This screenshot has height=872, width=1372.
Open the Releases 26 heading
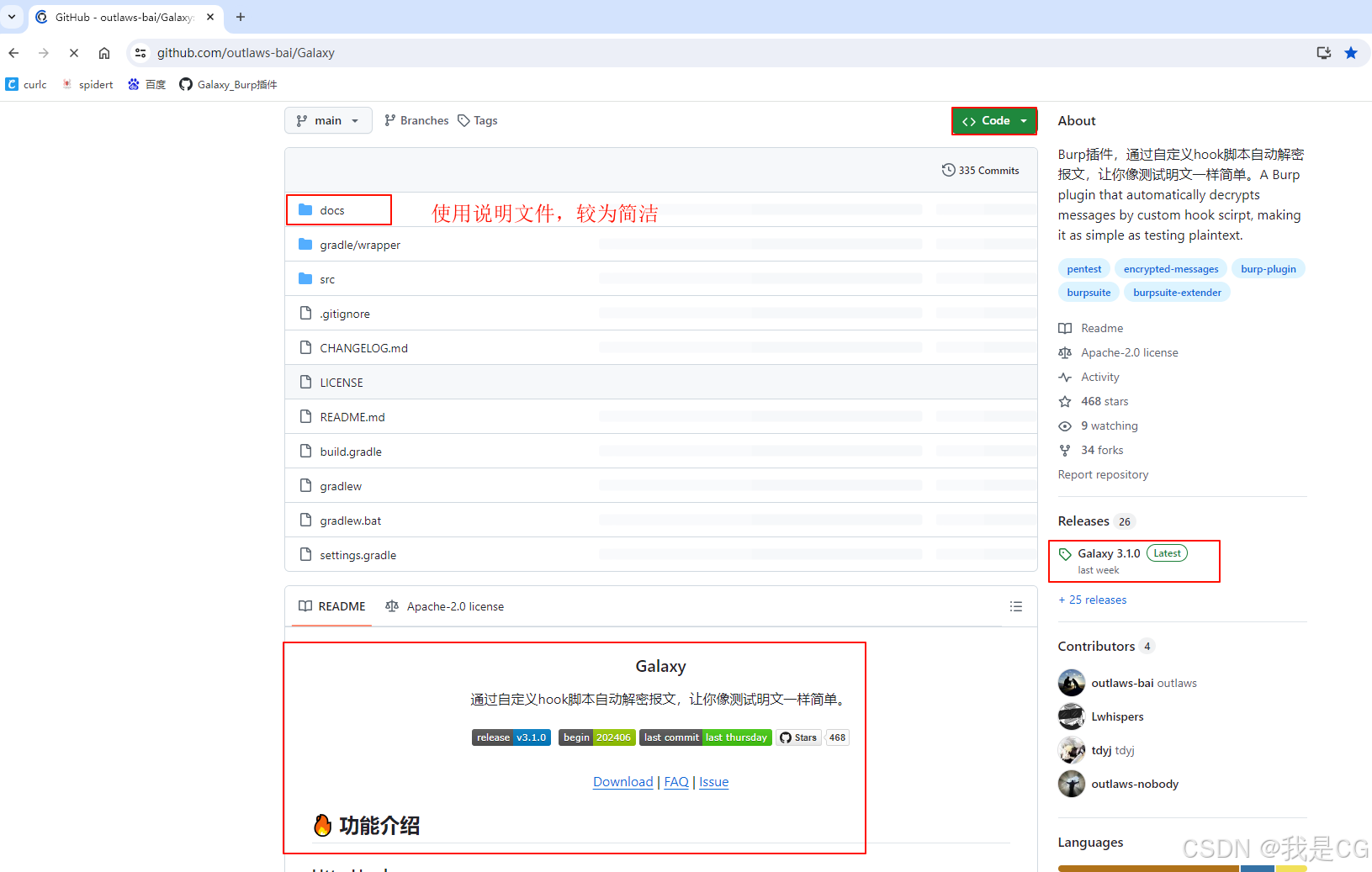(x=1097, y=521)
